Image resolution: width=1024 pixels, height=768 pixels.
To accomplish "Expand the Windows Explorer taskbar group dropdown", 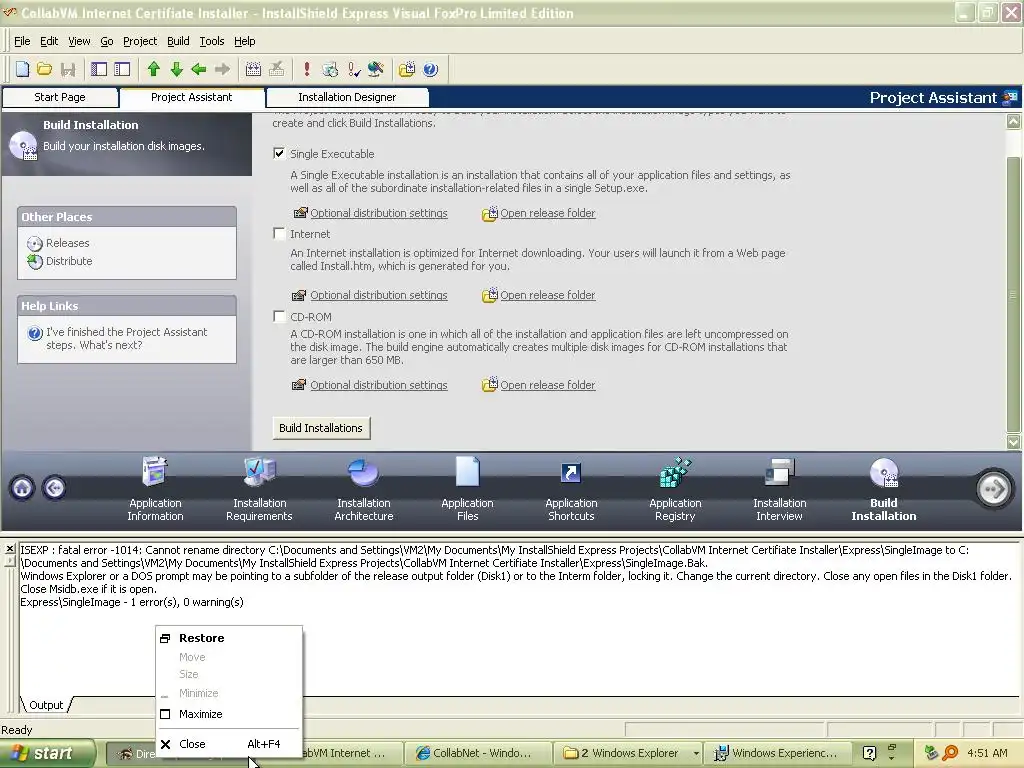I will (696, 753).
